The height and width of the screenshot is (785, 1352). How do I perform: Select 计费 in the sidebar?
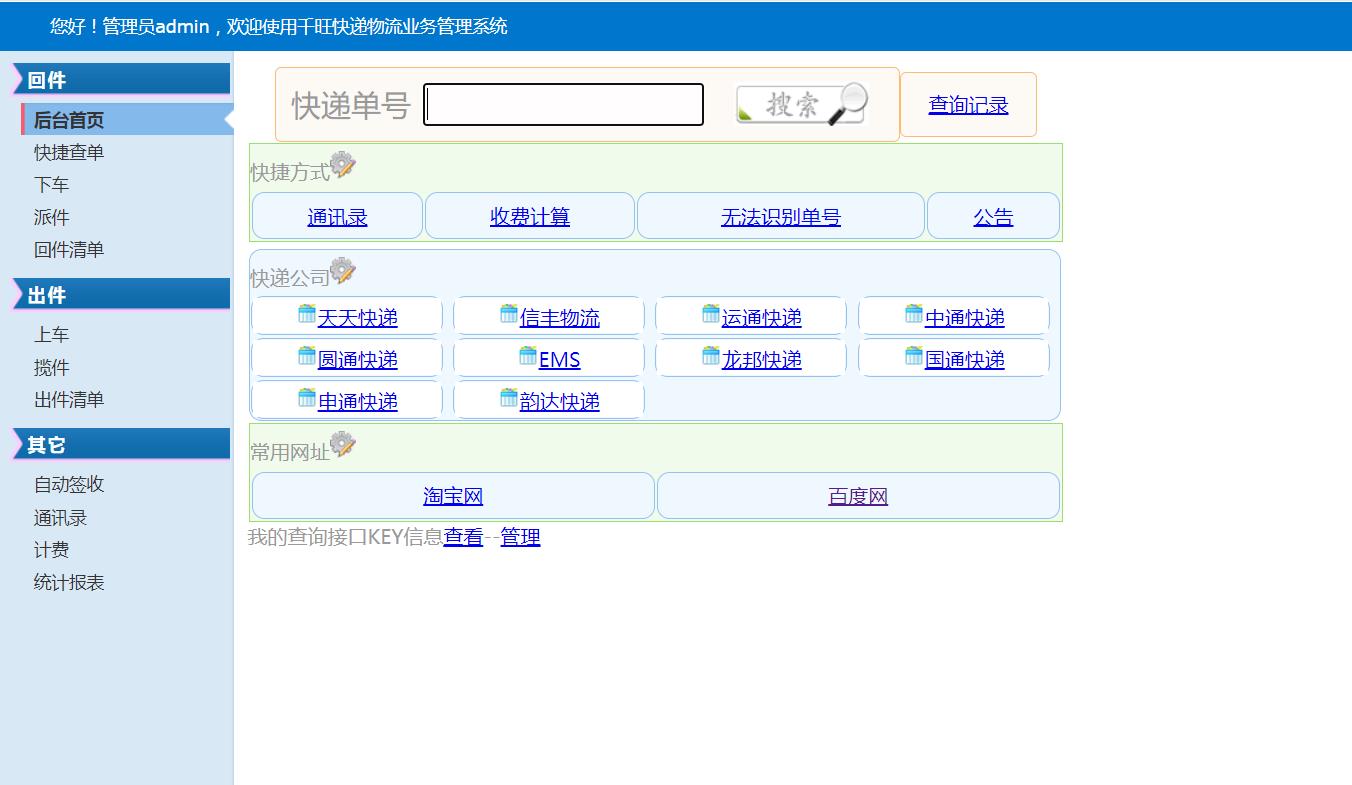pos(51,550)
